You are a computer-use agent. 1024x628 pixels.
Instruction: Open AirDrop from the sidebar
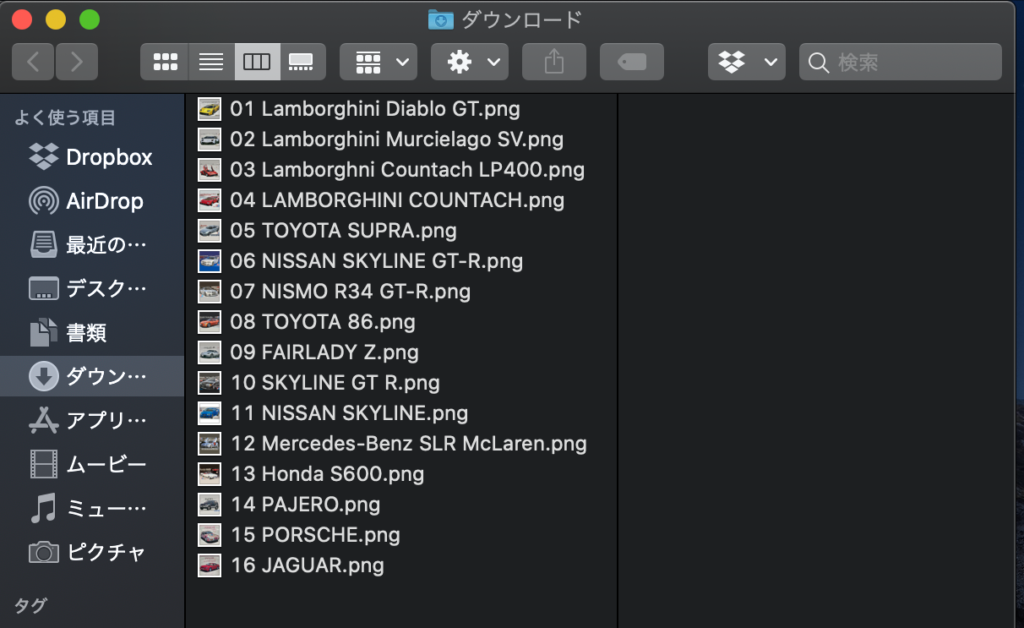(x=104, y=201)
